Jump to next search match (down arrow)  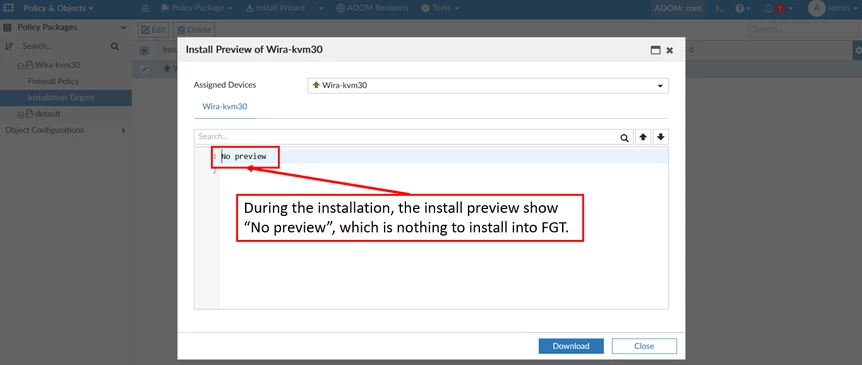coord(661,137)
